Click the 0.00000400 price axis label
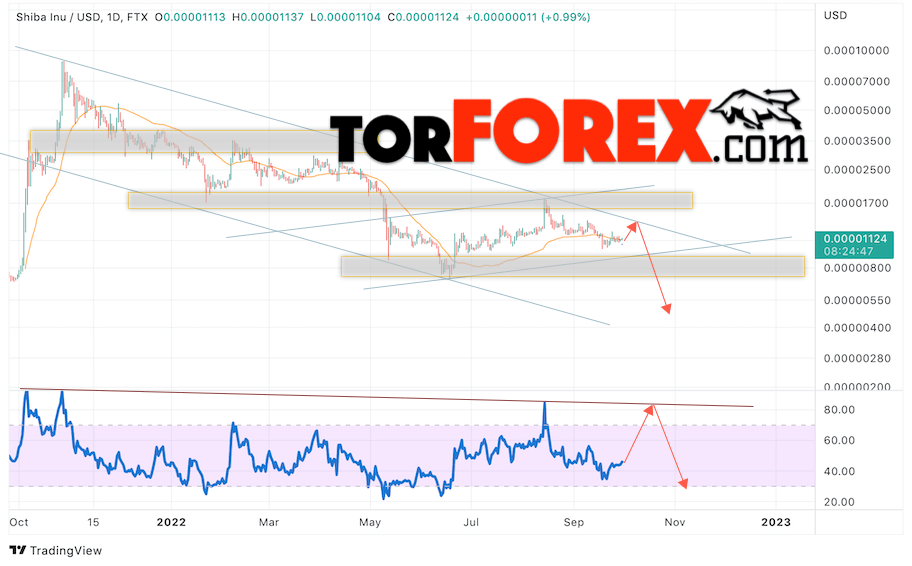Image resolution: width=912 pixels, height=566 pixels. [x=856, y=328]
